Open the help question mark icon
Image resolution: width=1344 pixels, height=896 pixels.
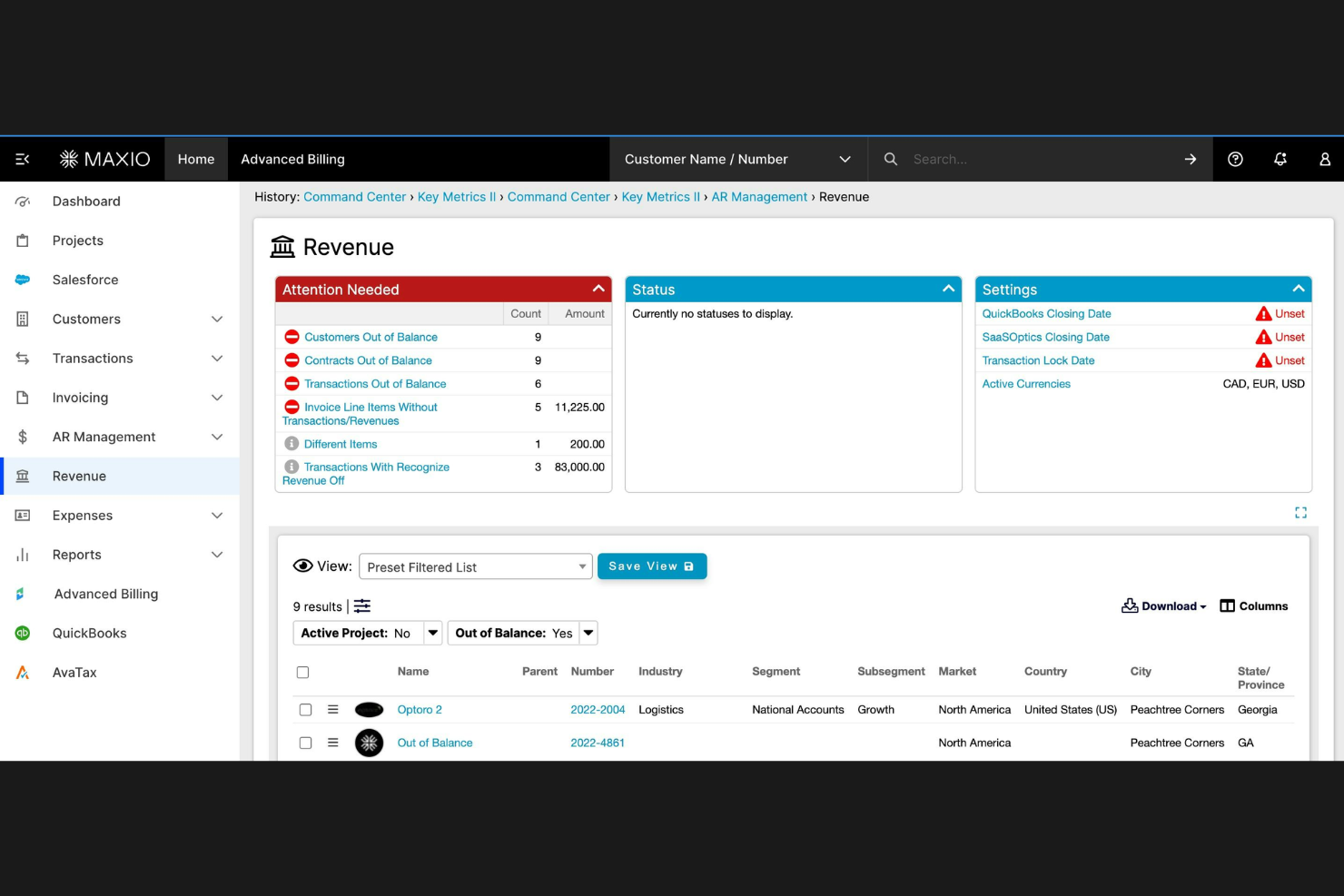tap(1235, 159)
